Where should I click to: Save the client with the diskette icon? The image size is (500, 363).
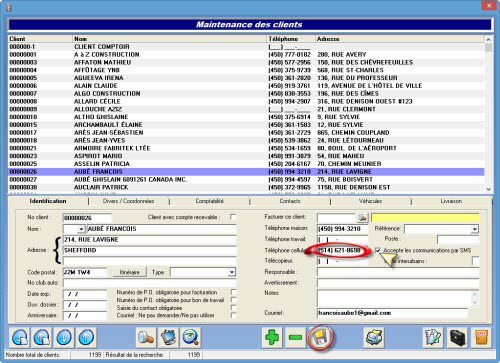point(320,337)
